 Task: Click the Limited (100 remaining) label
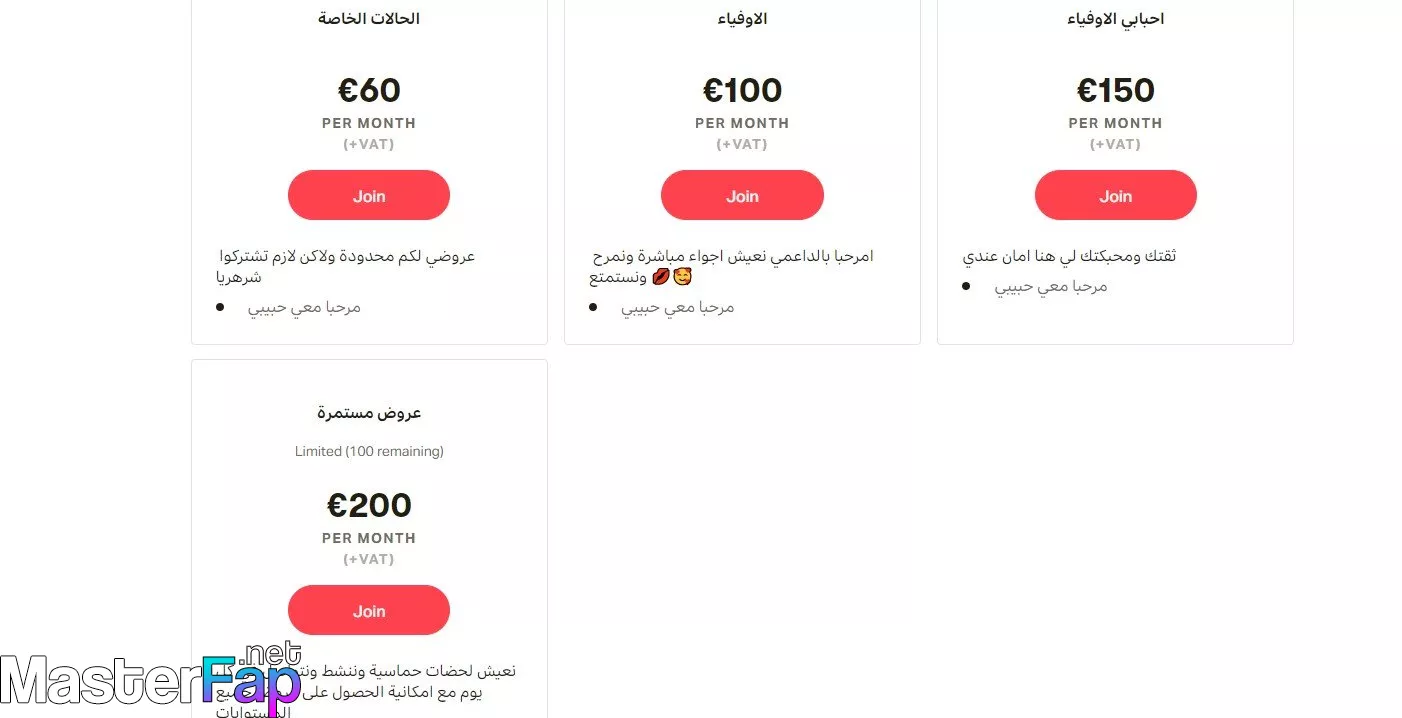click(x=369, y=451)
